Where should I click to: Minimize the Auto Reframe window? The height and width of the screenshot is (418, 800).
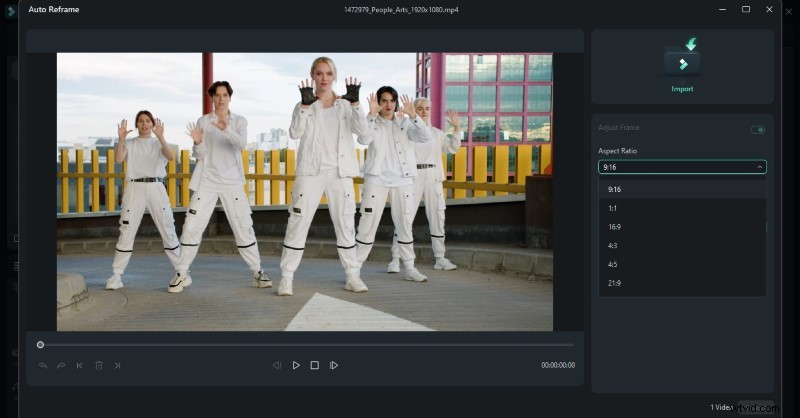(722, 9)
